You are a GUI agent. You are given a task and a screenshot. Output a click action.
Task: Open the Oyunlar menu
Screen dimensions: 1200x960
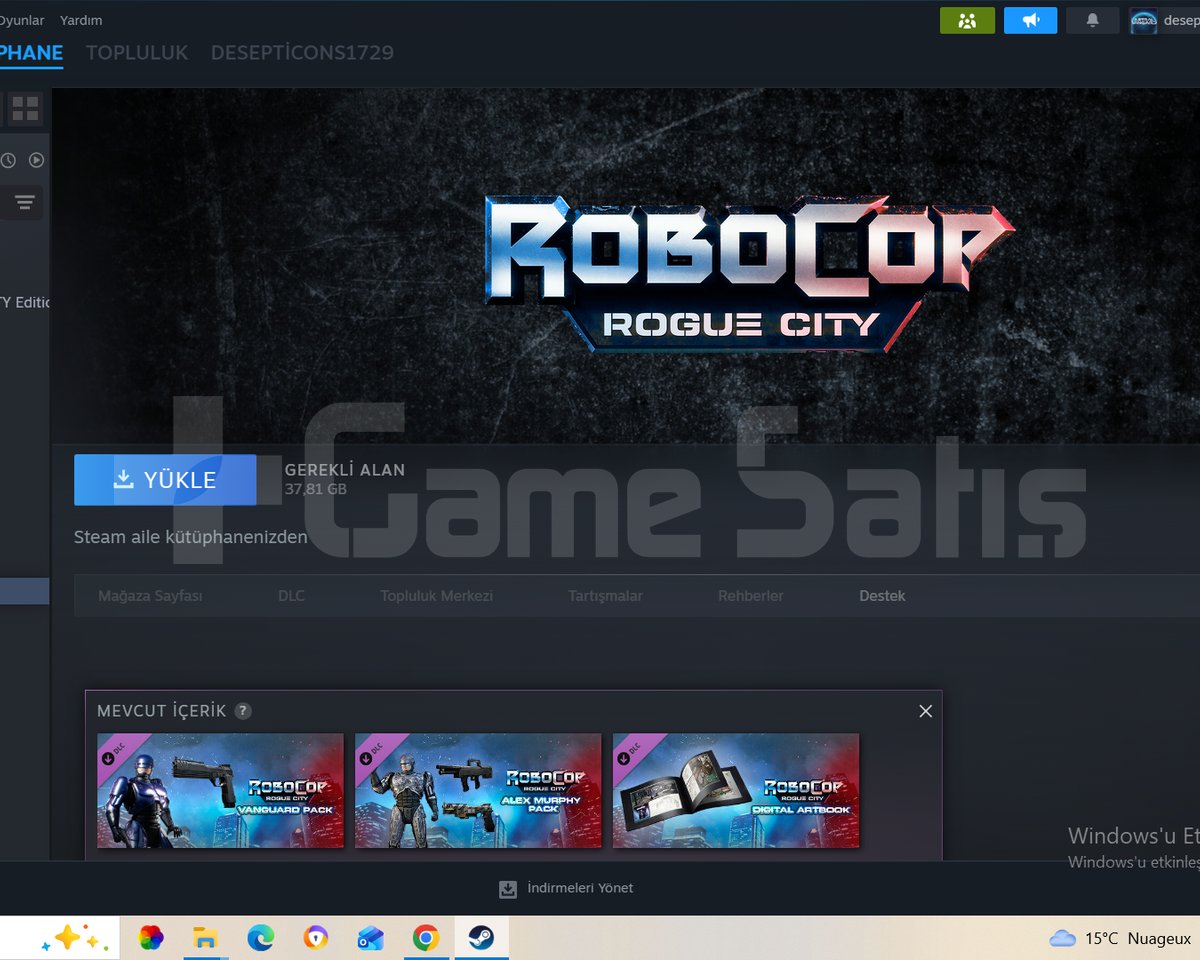pyautogui.click(x=21, y=20)
